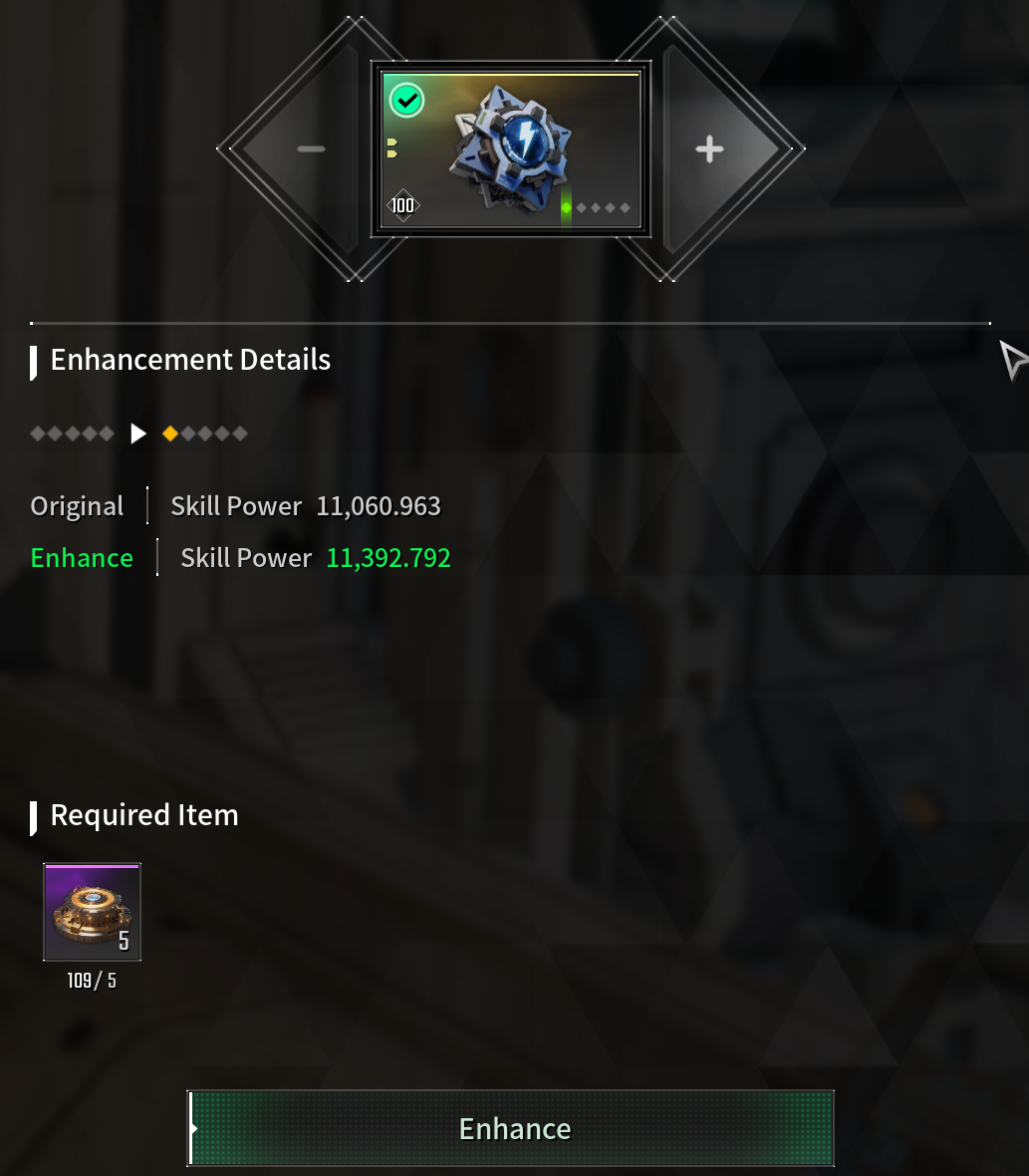The height and width of the screenshot is (1176, 1029).
Task: Click the blue lightning bolt module icon
Action: tap(510, 147)
